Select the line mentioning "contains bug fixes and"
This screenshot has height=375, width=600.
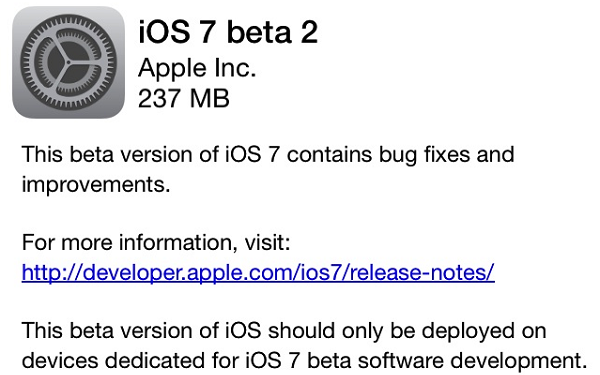(268, 155)
